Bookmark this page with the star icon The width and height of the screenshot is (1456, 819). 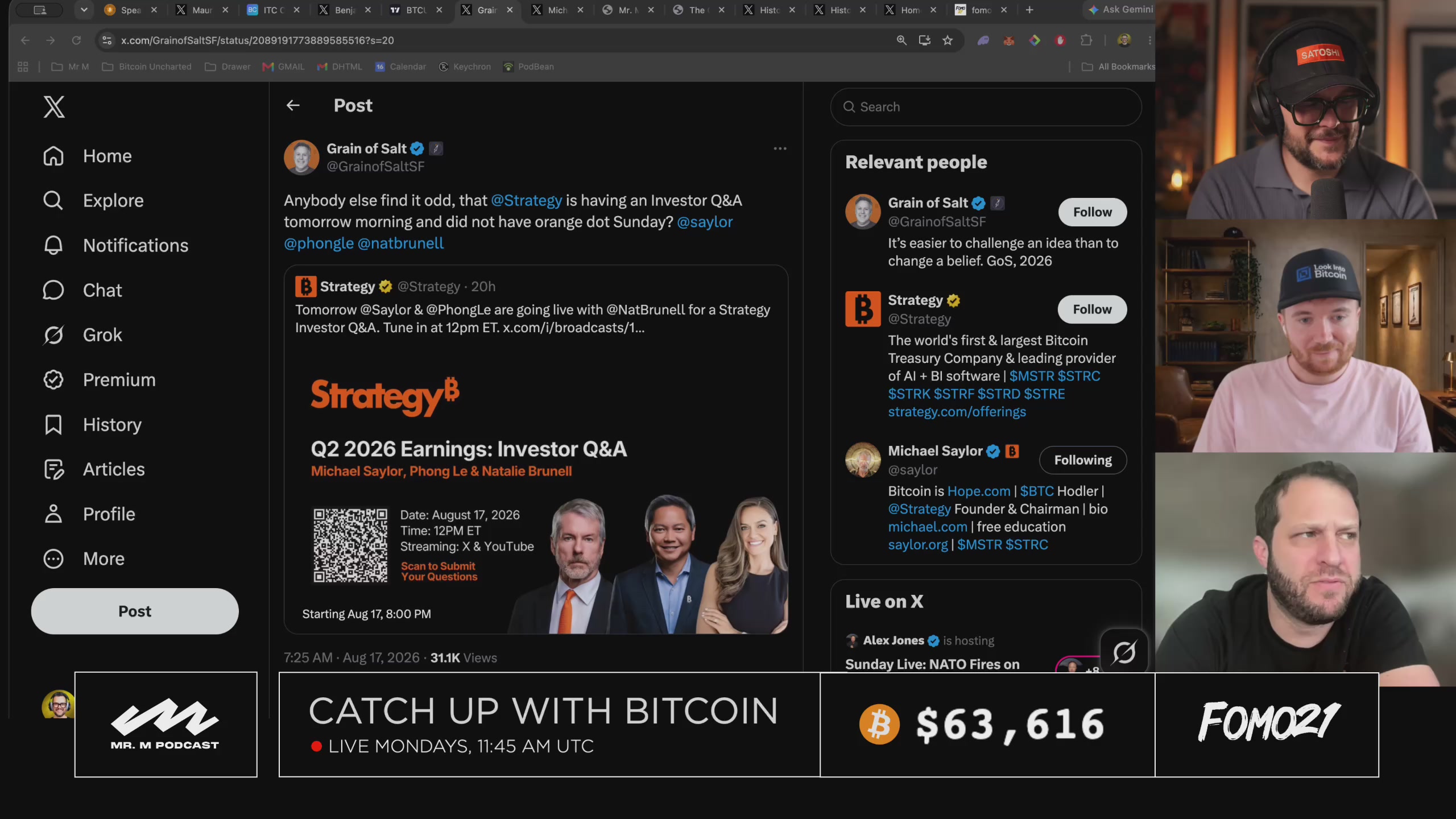point(948,40)
